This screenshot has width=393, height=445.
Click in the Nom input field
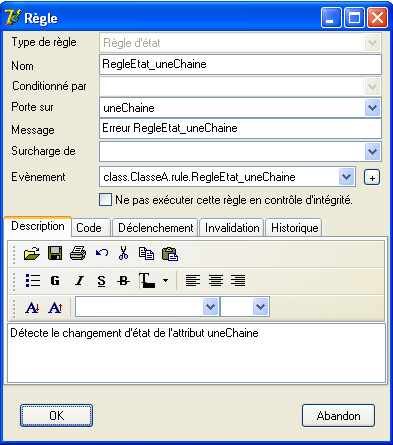point(240,64)
